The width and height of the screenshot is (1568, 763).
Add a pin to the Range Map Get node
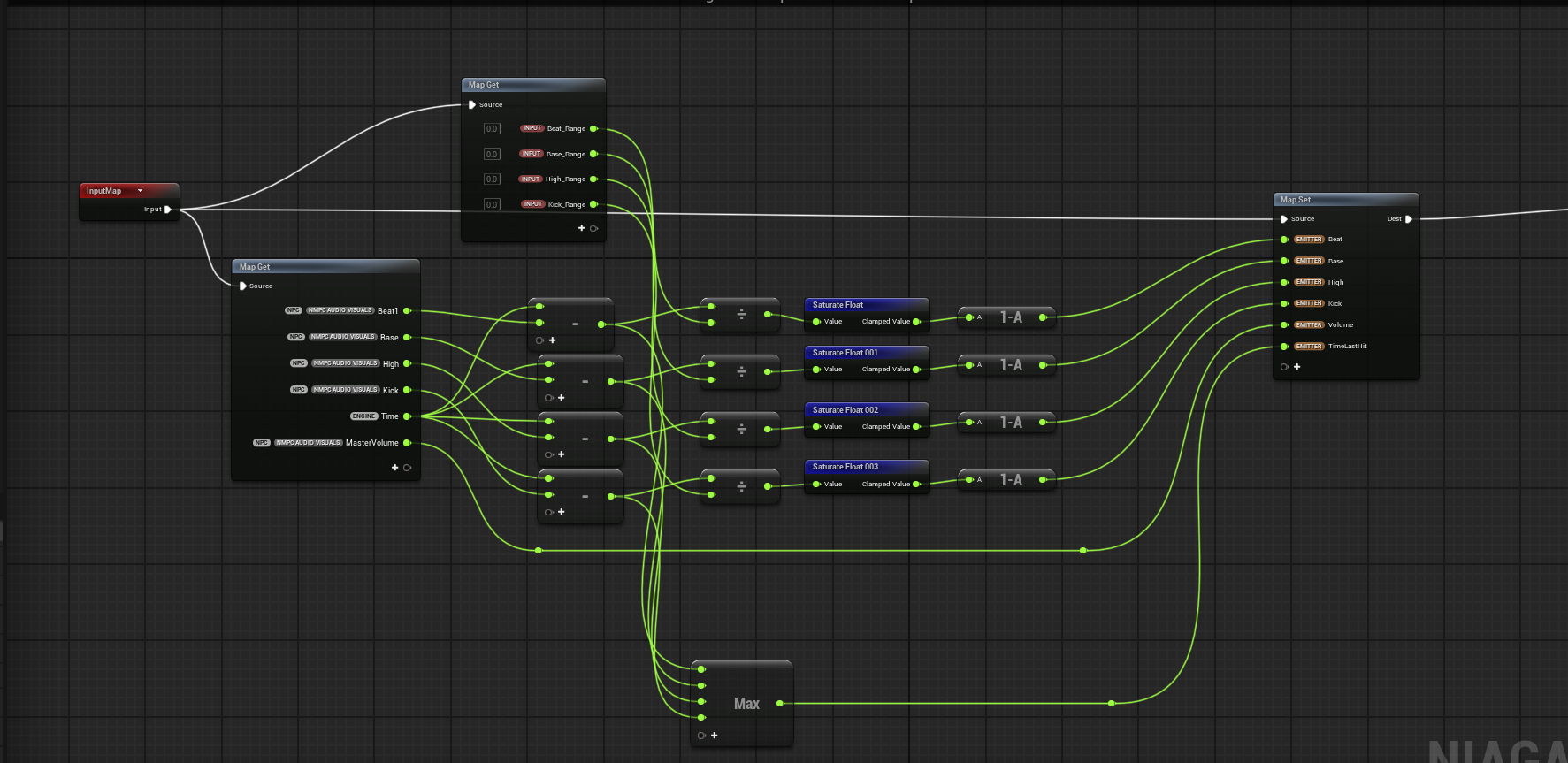pyautogui.click(x=582, y=228)
